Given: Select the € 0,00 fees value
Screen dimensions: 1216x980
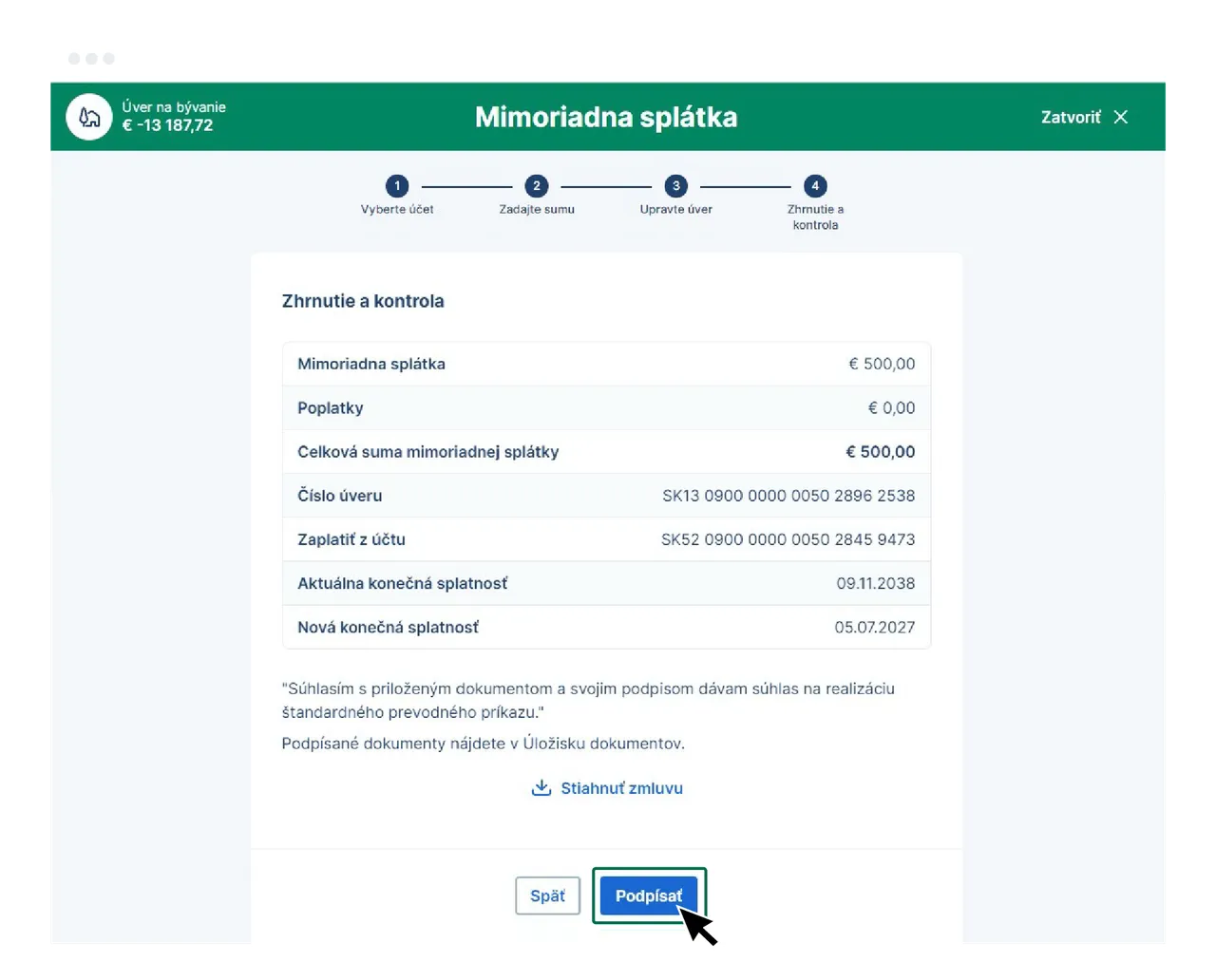Looking at the screenshot, I should (891, 407).
